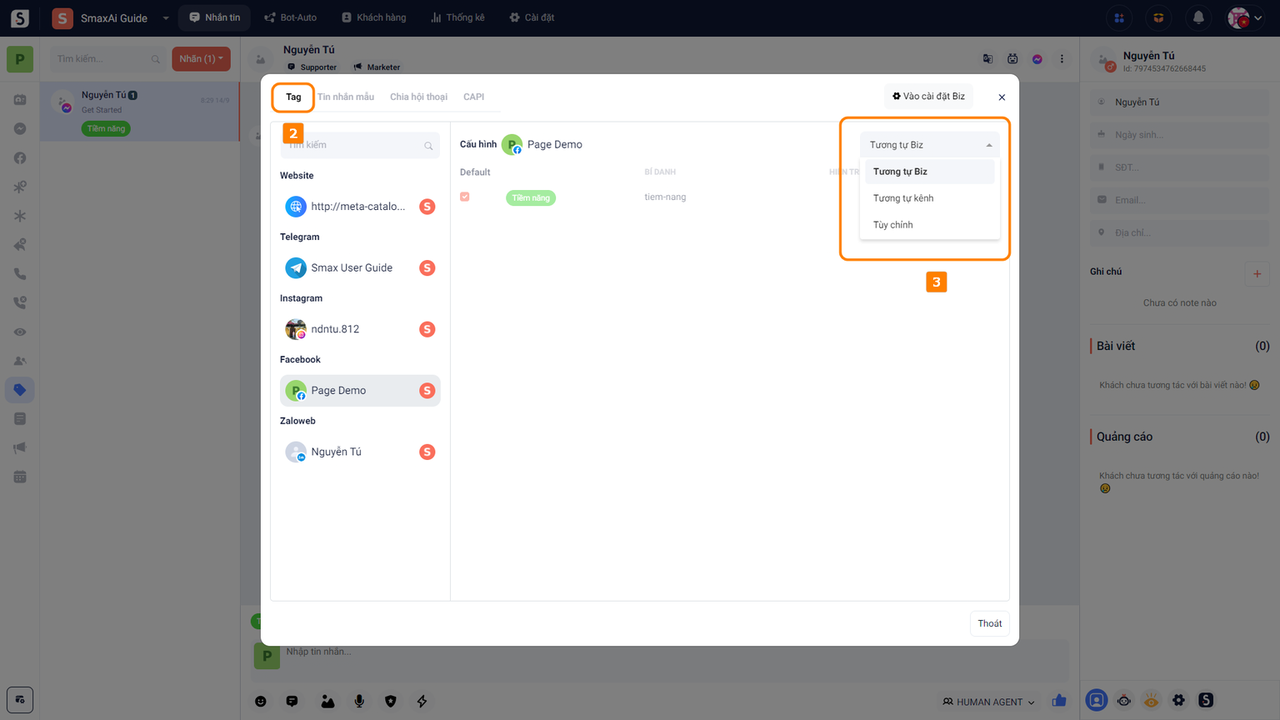The width and height of the screenshot is (1280, 720).
Task: Click the tag icon in left sidebar
Action: pos(20,390)
